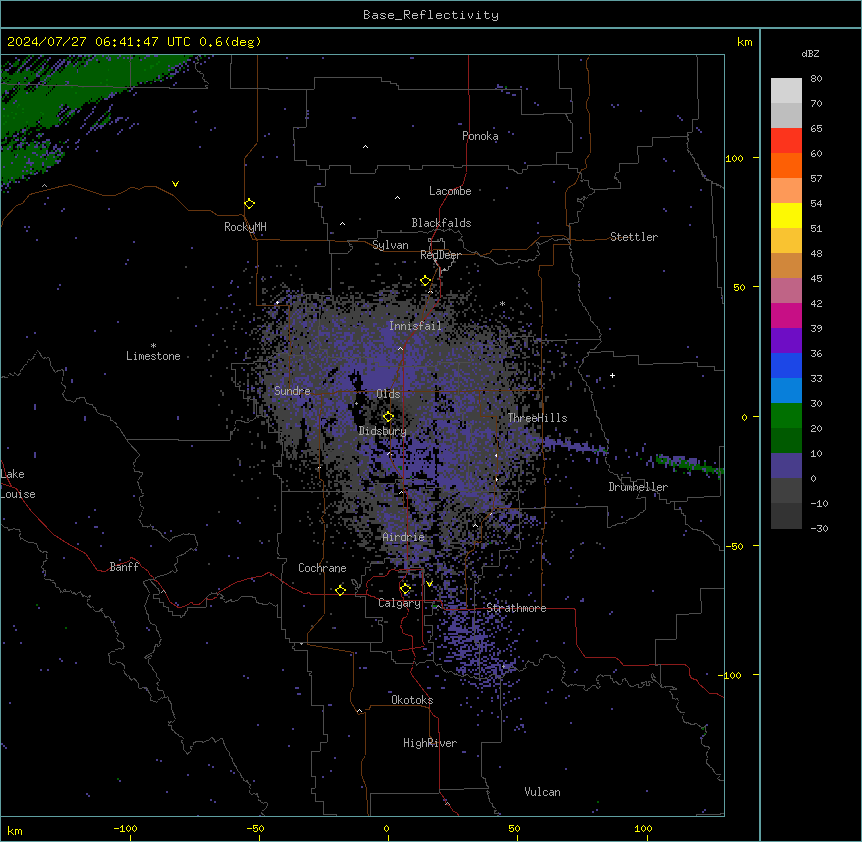862x842 pixels.
Task: Click the Olds city label
Action: [x=388, y=394]
